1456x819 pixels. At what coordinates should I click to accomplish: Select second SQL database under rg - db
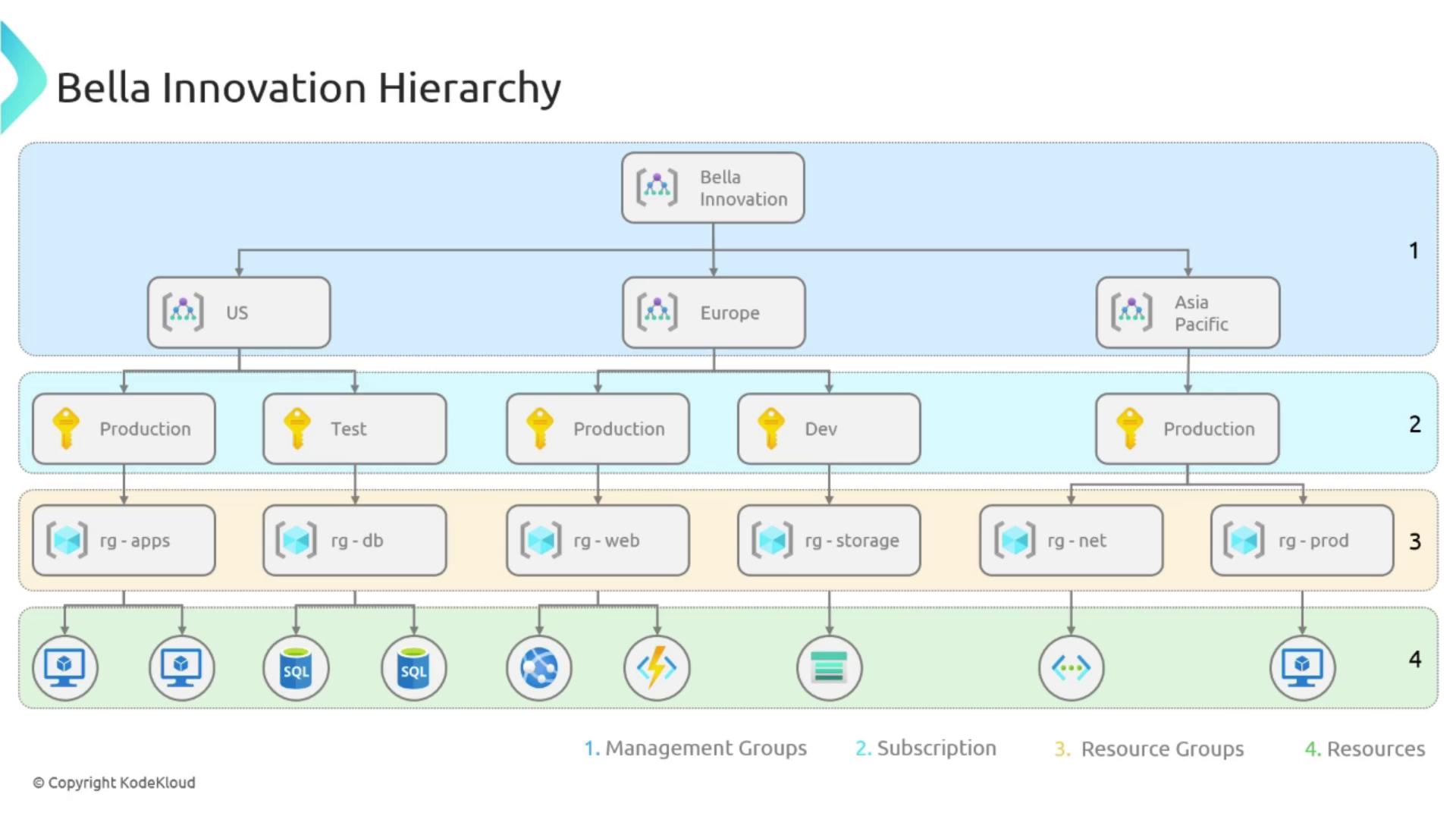(414, 668)
